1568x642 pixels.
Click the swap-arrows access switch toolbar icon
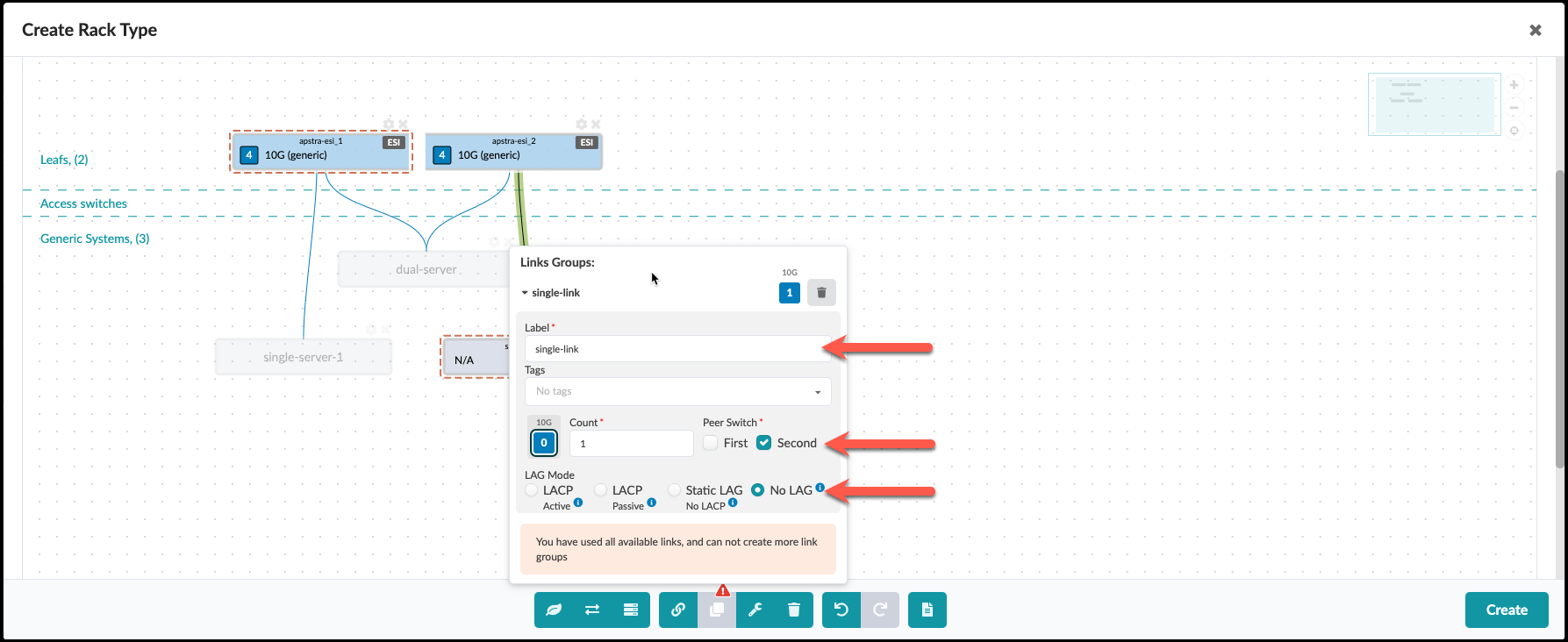coord(592,610)
